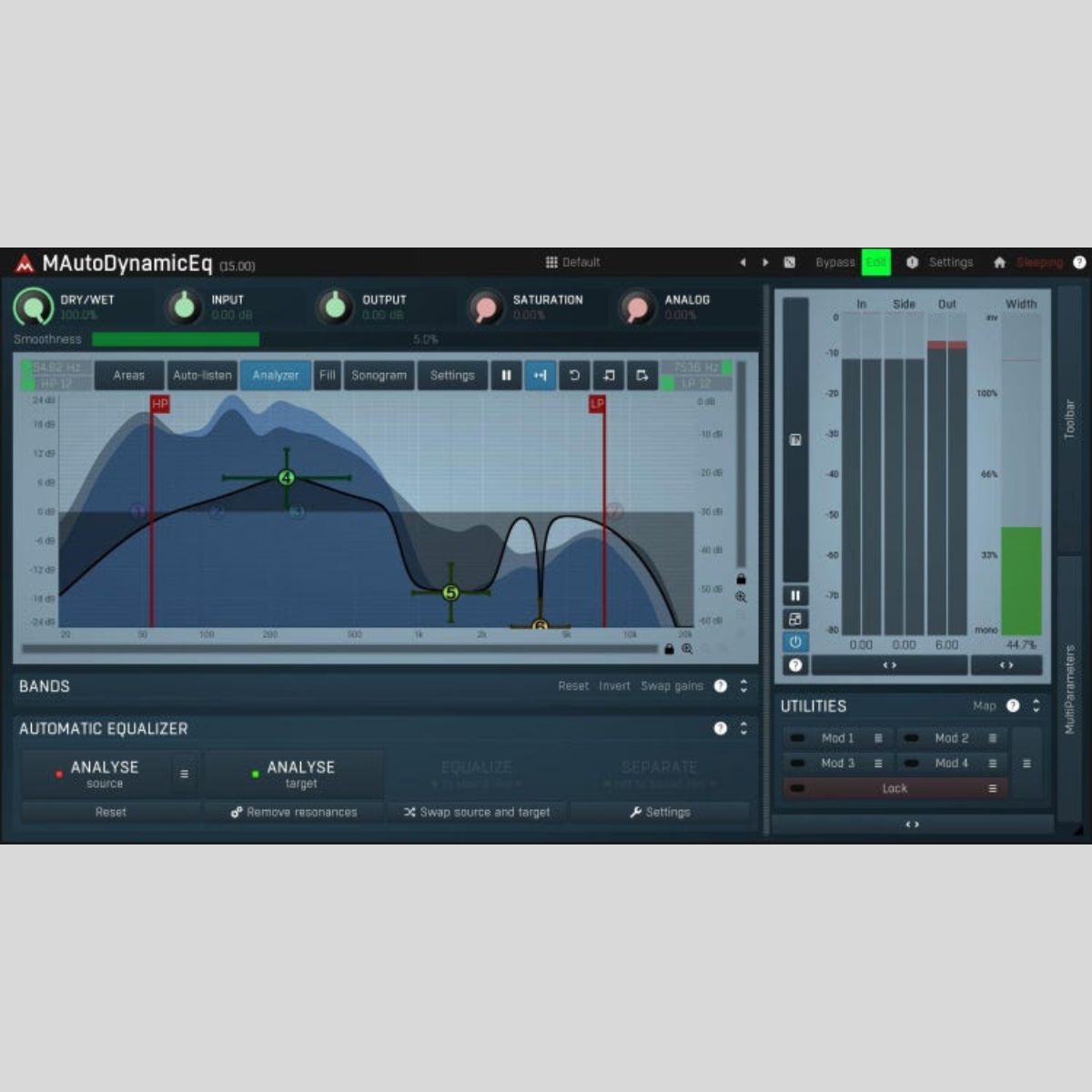1092x1092 pixels.
Task: Click Analyse target button
Action: pyautogui.click(x=293, y=773)
